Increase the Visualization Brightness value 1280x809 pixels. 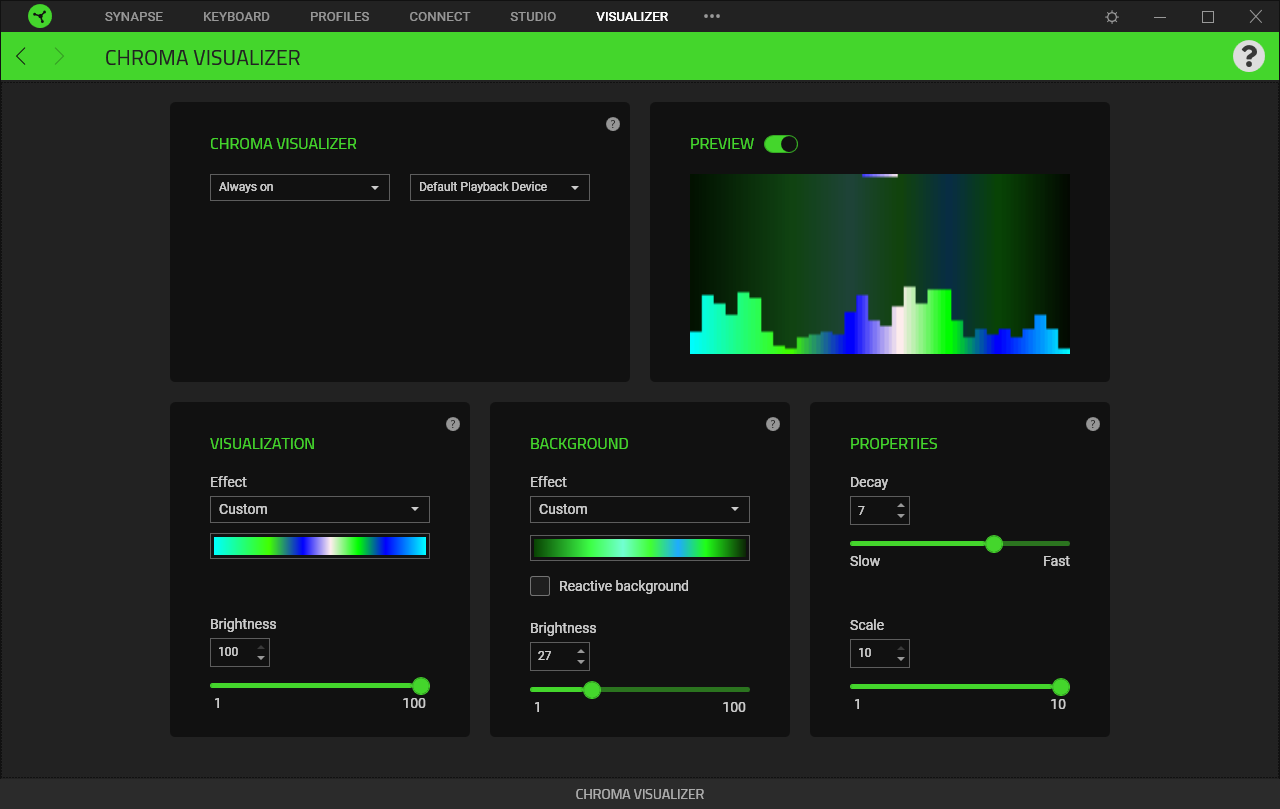point(261,647)
